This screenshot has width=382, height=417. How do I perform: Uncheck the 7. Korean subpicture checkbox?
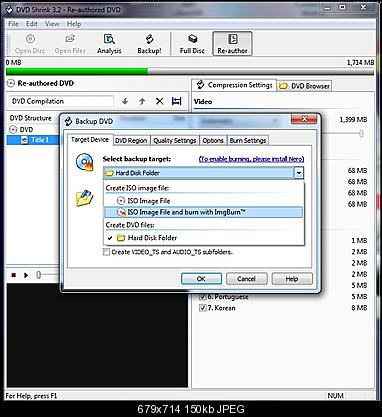coord(203,308)
